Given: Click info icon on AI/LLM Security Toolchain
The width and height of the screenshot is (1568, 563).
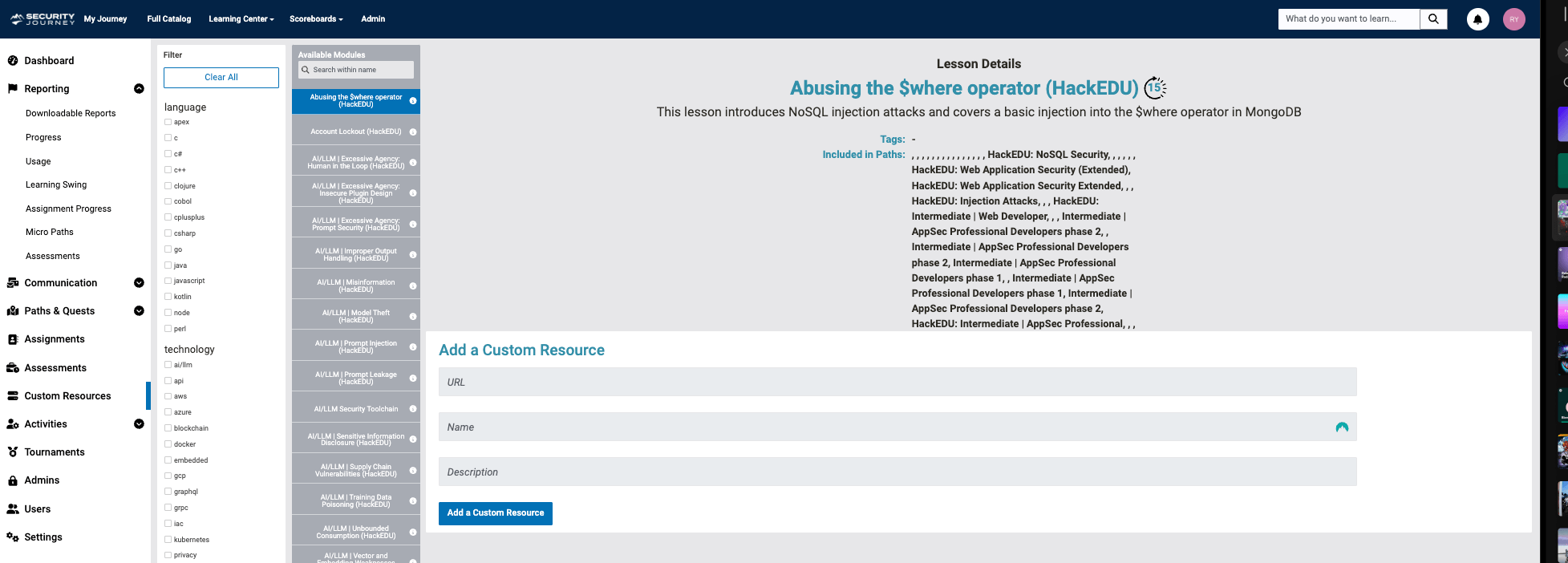Looking at the screenshot, I should click(x=413, y=409).
